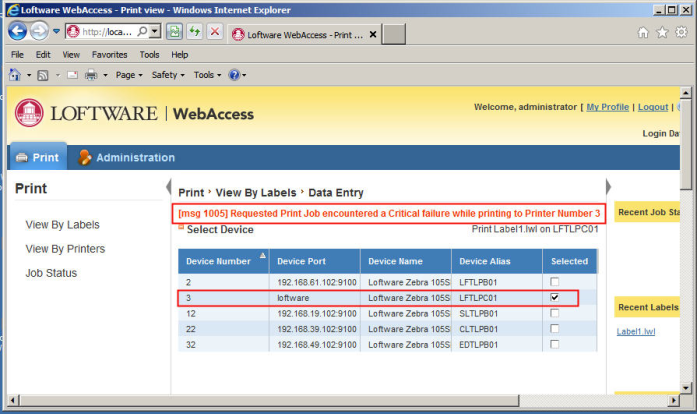The image size is (697, 414).
Task: Switch to the Administration tab
Action: (127, 157)
